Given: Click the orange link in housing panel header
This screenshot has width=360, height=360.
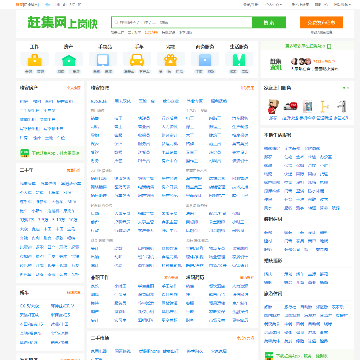Looking at the screenshot, I should [73, 88].
